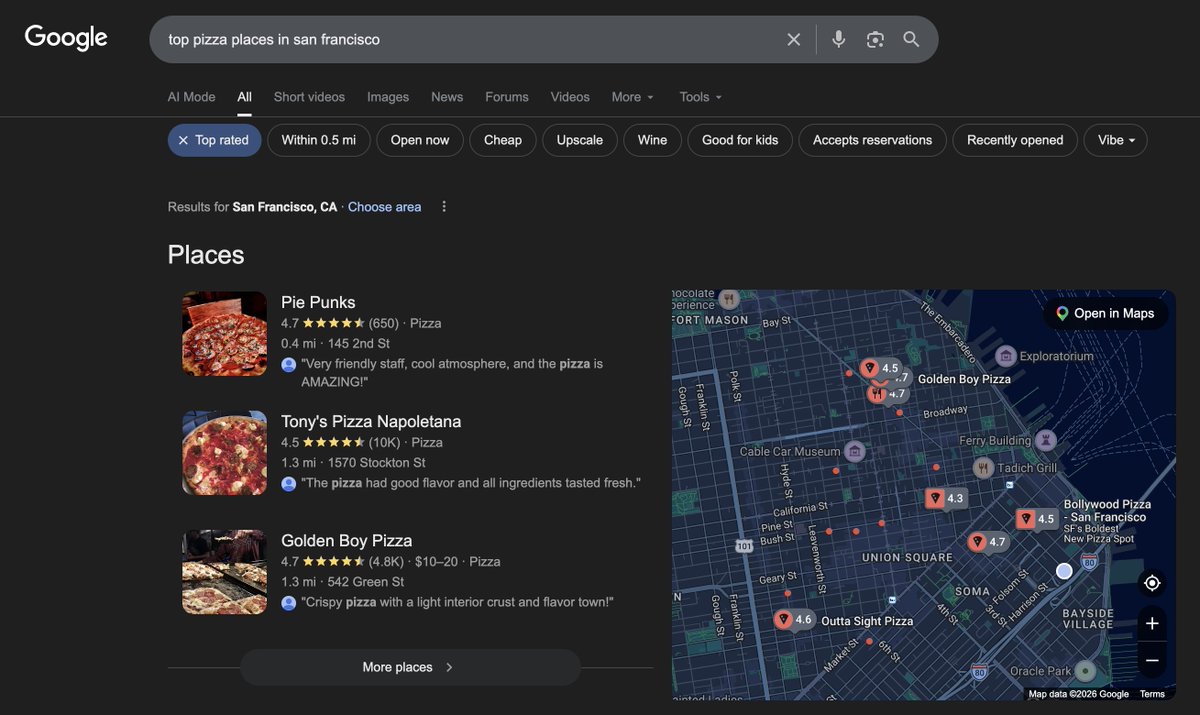Image resolution: width=1200 pixels, height=715 pixels.
Task: Open Google Lens image search icon
Action: pos(875,39)
